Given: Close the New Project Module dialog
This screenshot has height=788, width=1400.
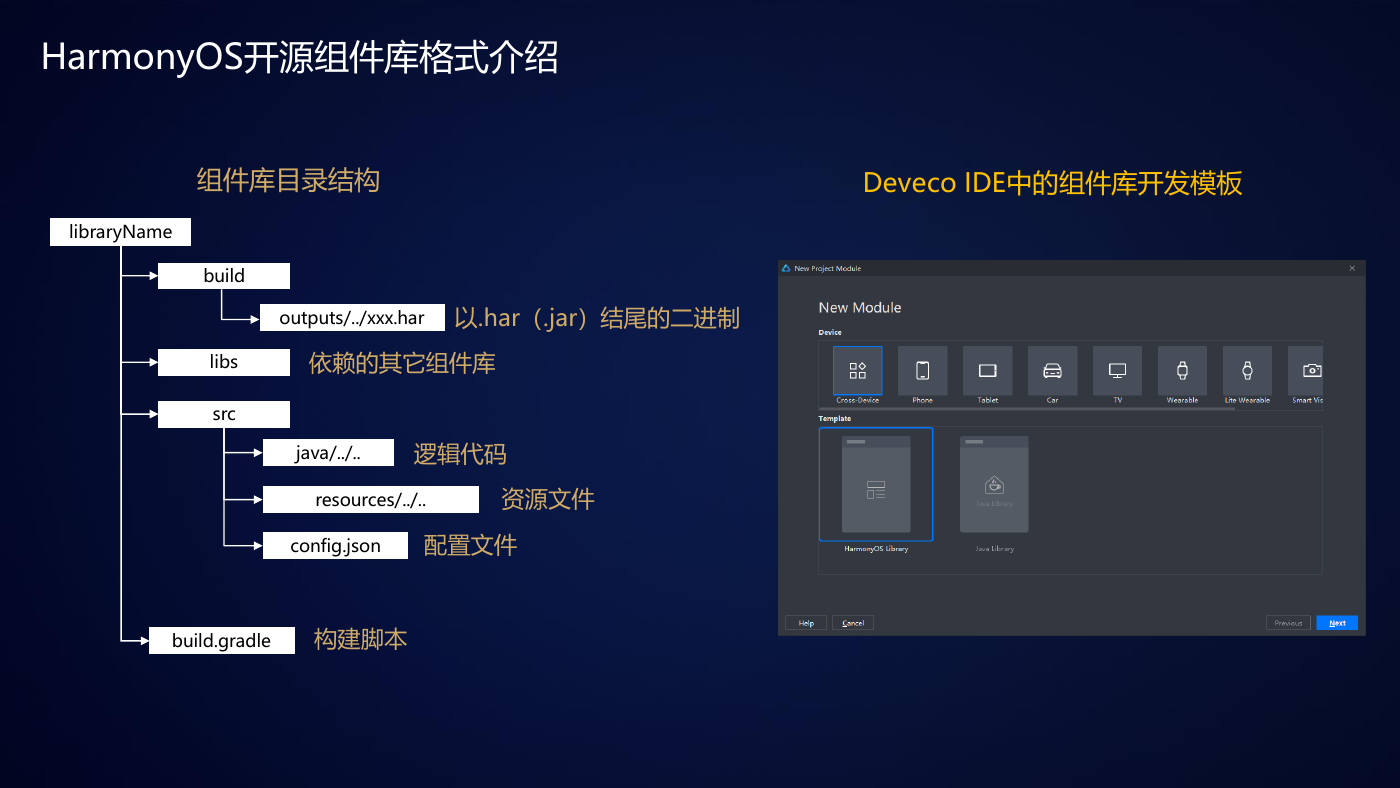Looking at the screenshot, I should (1352, 268).
